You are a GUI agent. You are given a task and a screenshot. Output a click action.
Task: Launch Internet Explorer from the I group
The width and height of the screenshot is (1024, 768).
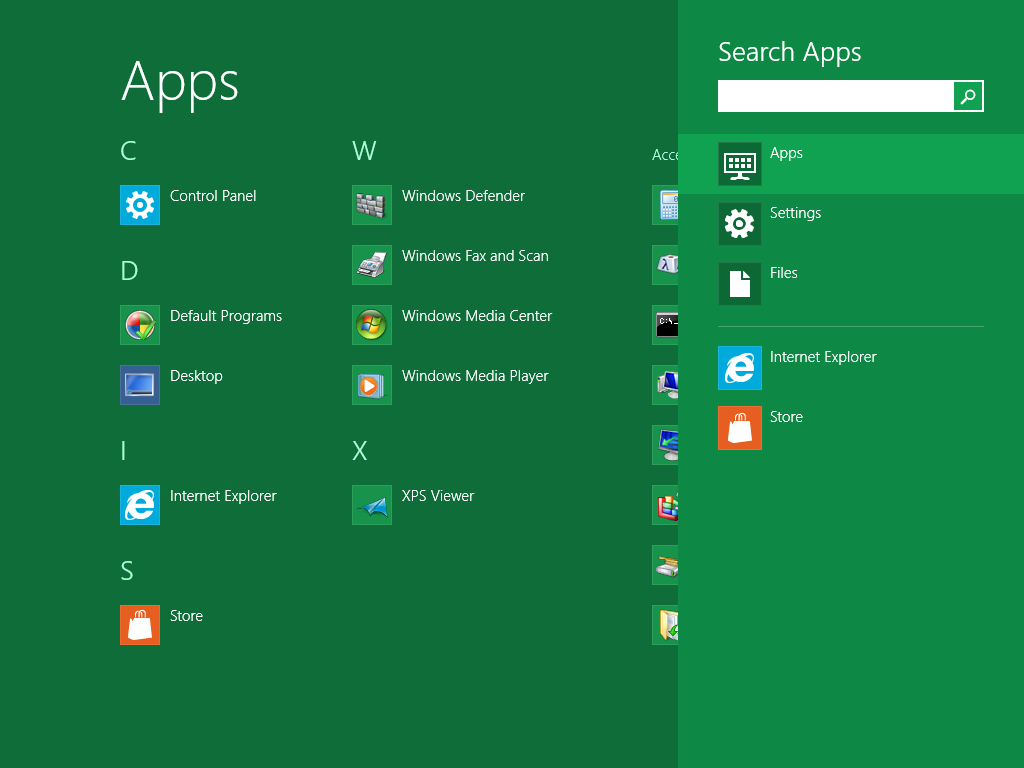[140, 505]
